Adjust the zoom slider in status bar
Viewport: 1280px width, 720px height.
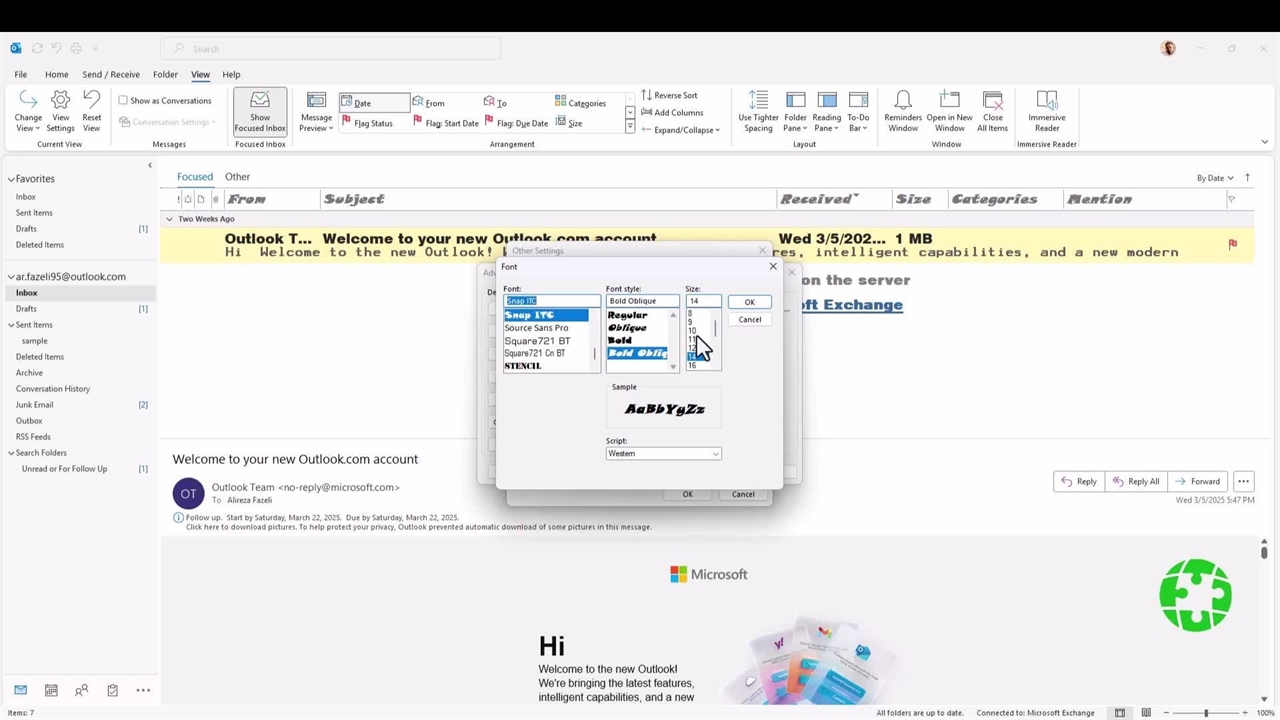[x=1206, y=713]
